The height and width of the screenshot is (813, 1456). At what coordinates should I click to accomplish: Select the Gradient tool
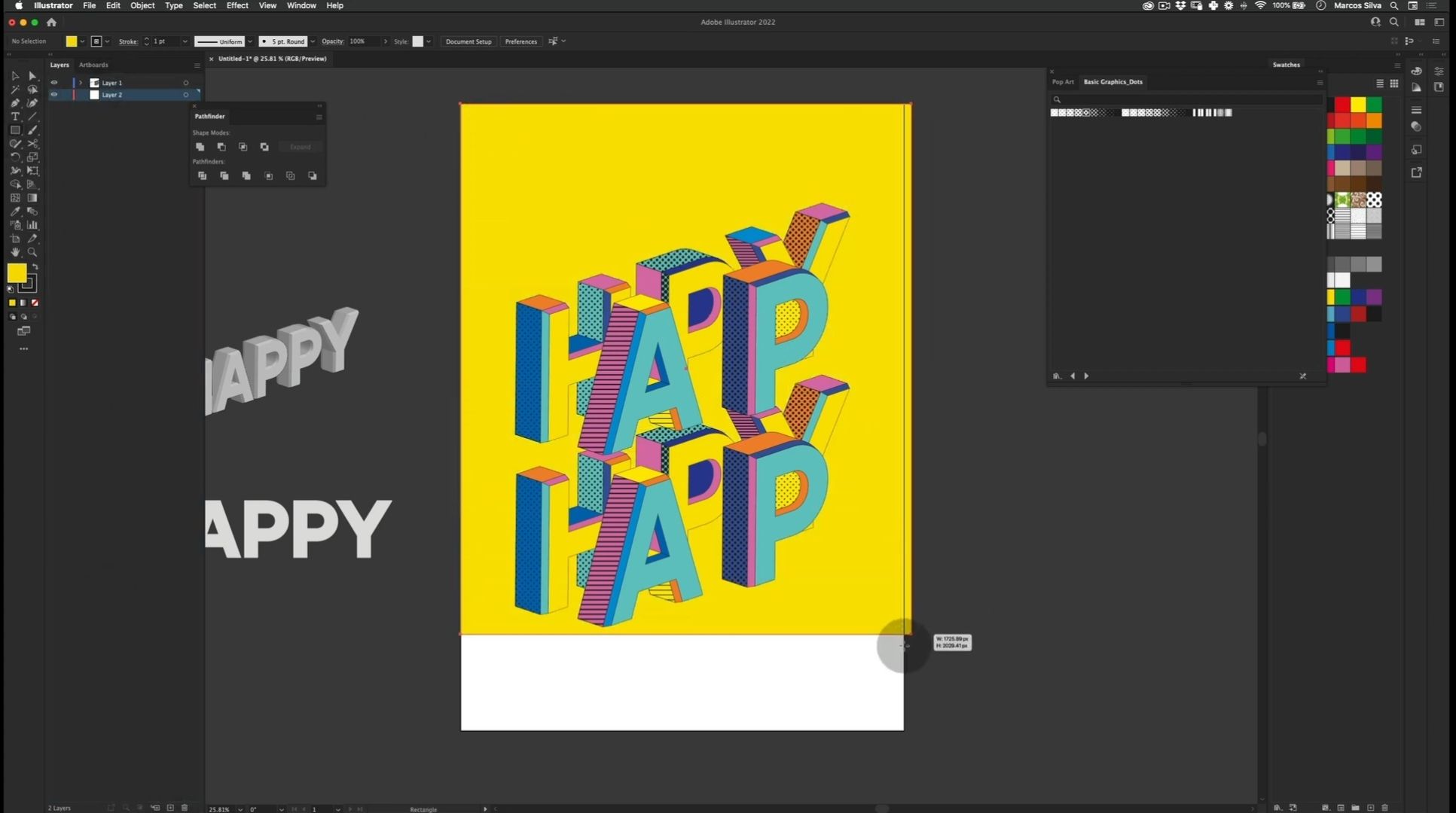32,198
